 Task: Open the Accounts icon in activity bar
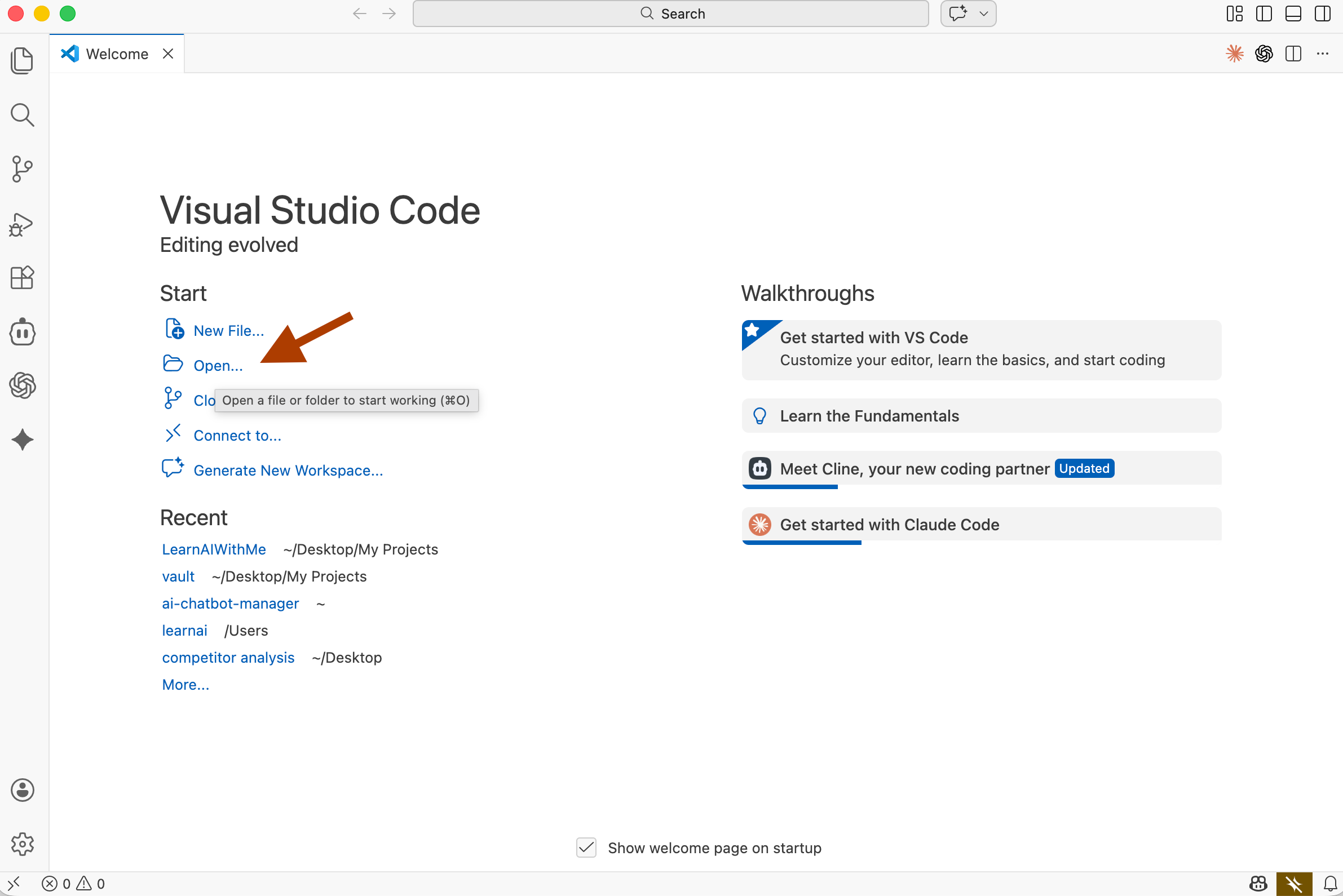coord(22,790)
